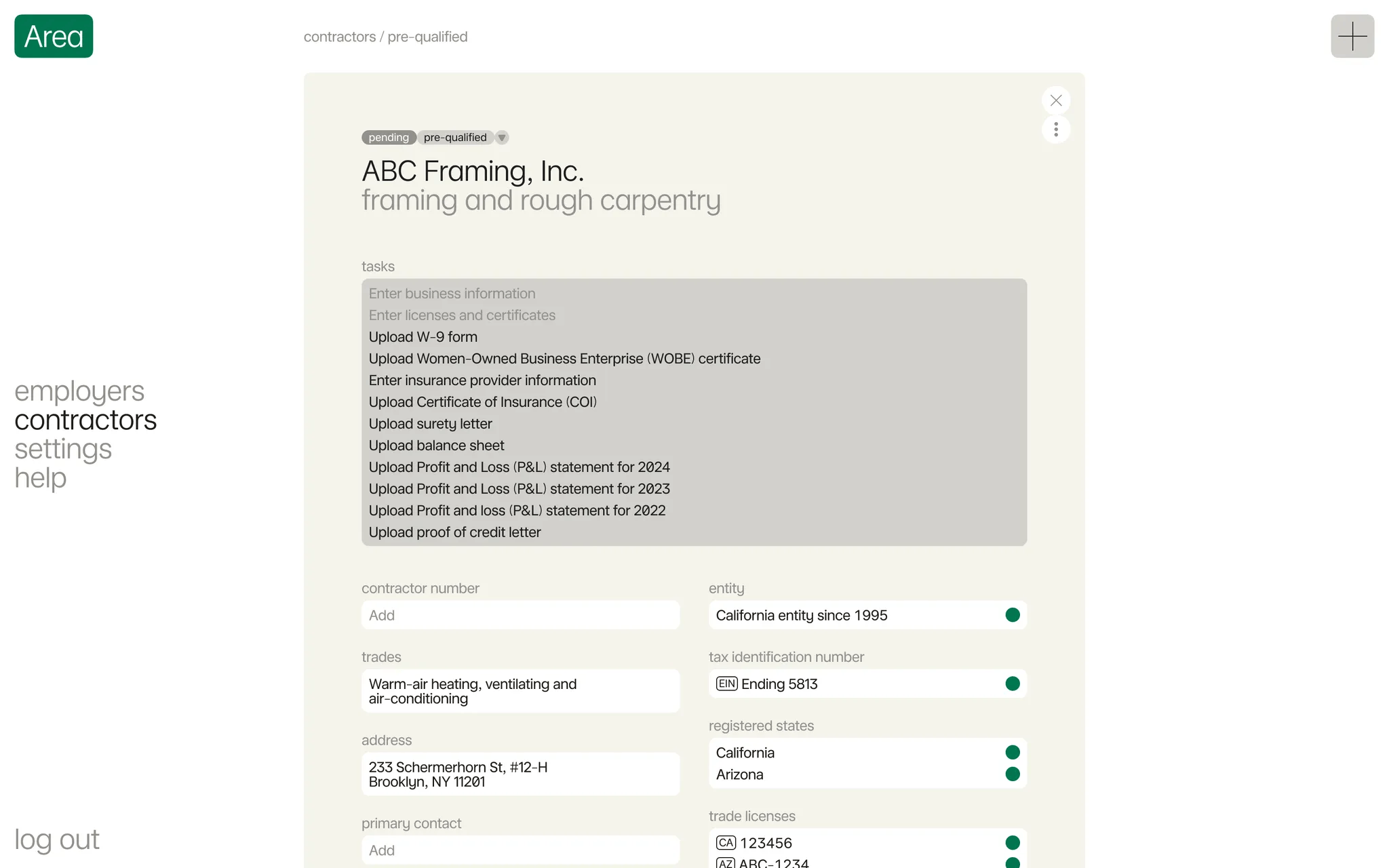Expand the pre-qualified status dropdown arrow

tap(502, 138)
